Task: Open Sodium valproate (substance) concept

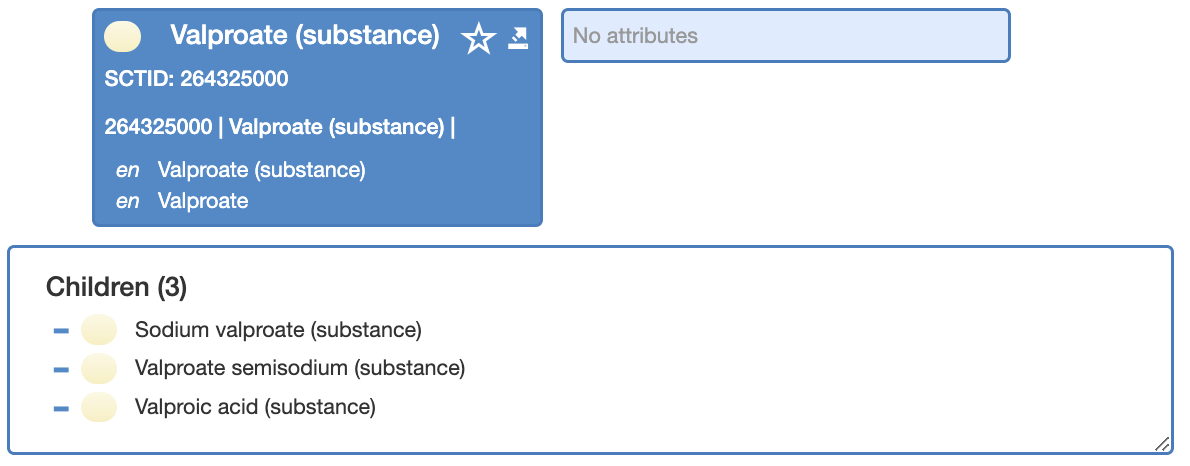Action: (278, 330)
